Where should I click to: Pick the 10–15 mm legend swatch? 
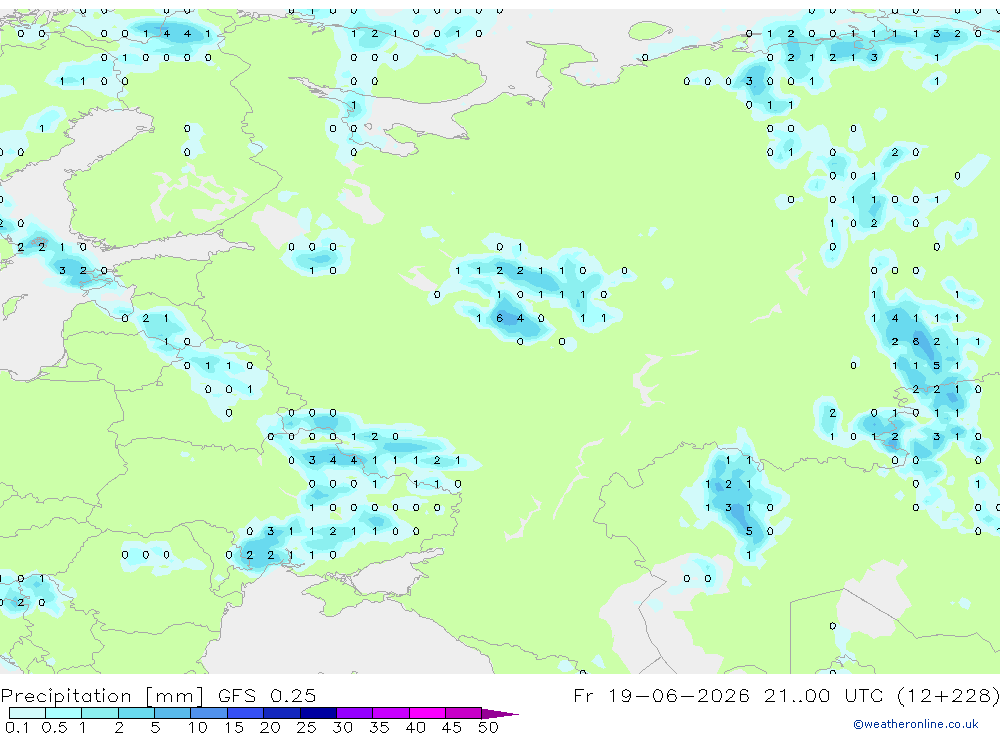coord(209,713)
